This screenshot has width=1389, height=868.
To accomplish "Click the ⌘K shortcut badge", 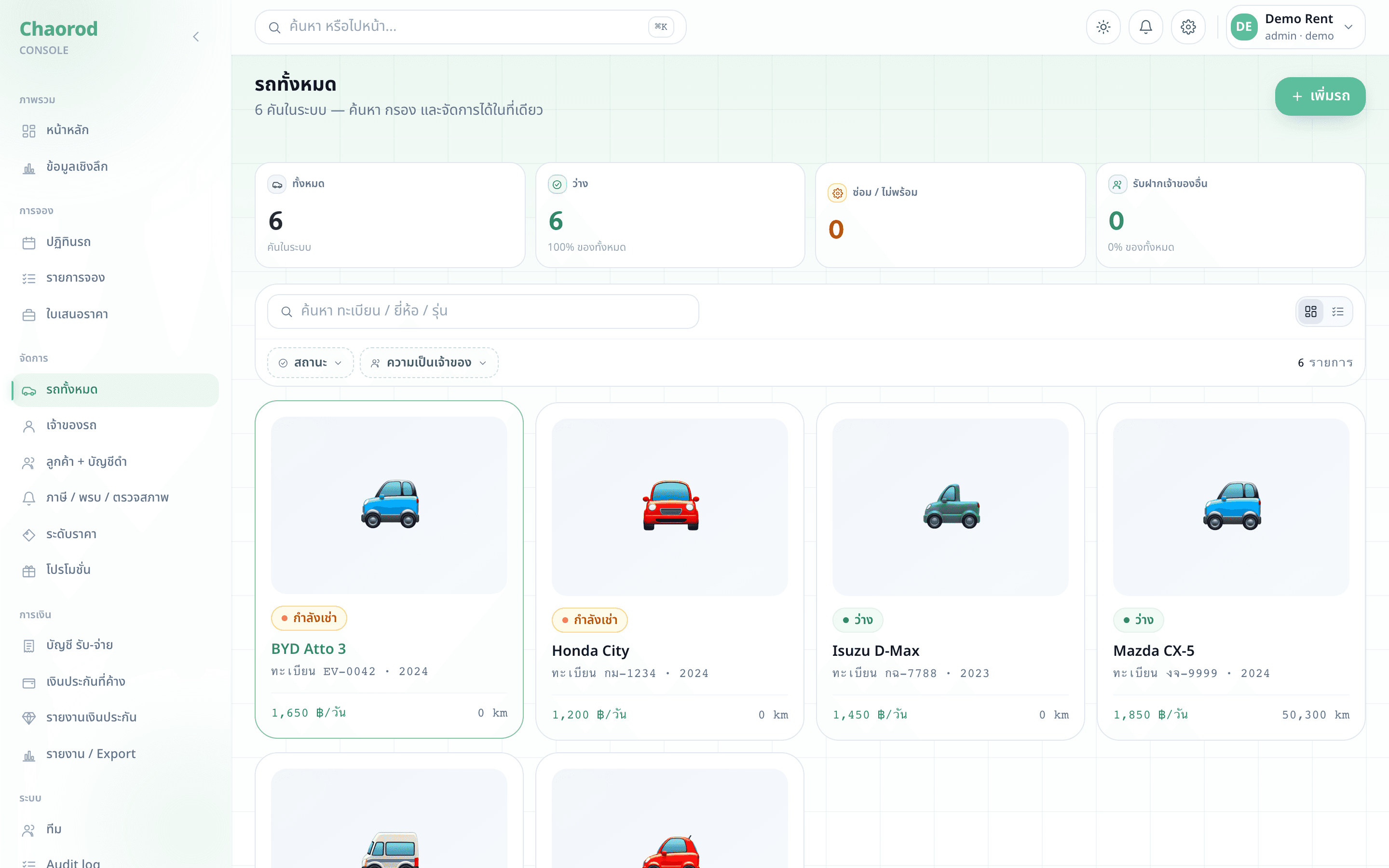I will point(661,27).
